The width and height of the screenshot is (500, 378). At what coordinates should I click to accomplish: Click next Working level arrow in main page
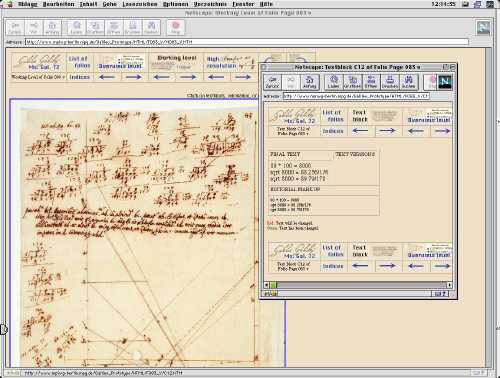[188, 77]
